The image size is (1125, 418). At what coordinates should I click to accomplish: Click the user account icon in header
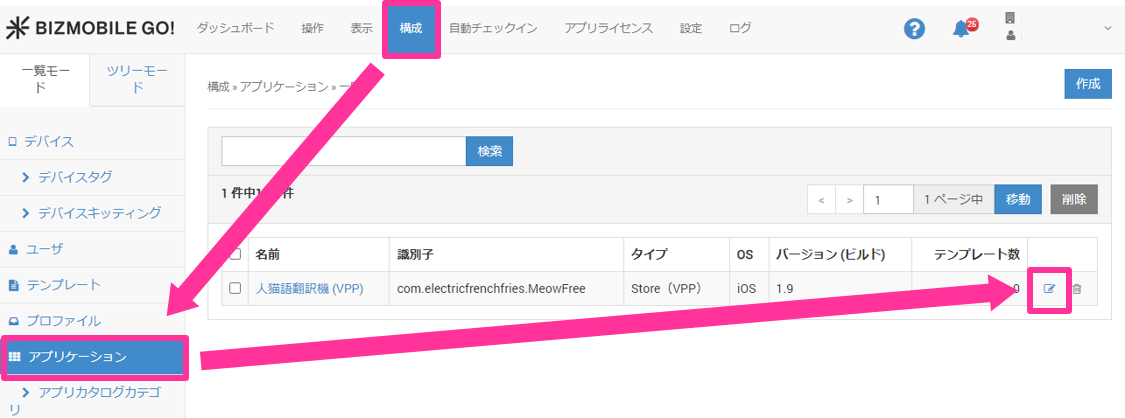1010,28
